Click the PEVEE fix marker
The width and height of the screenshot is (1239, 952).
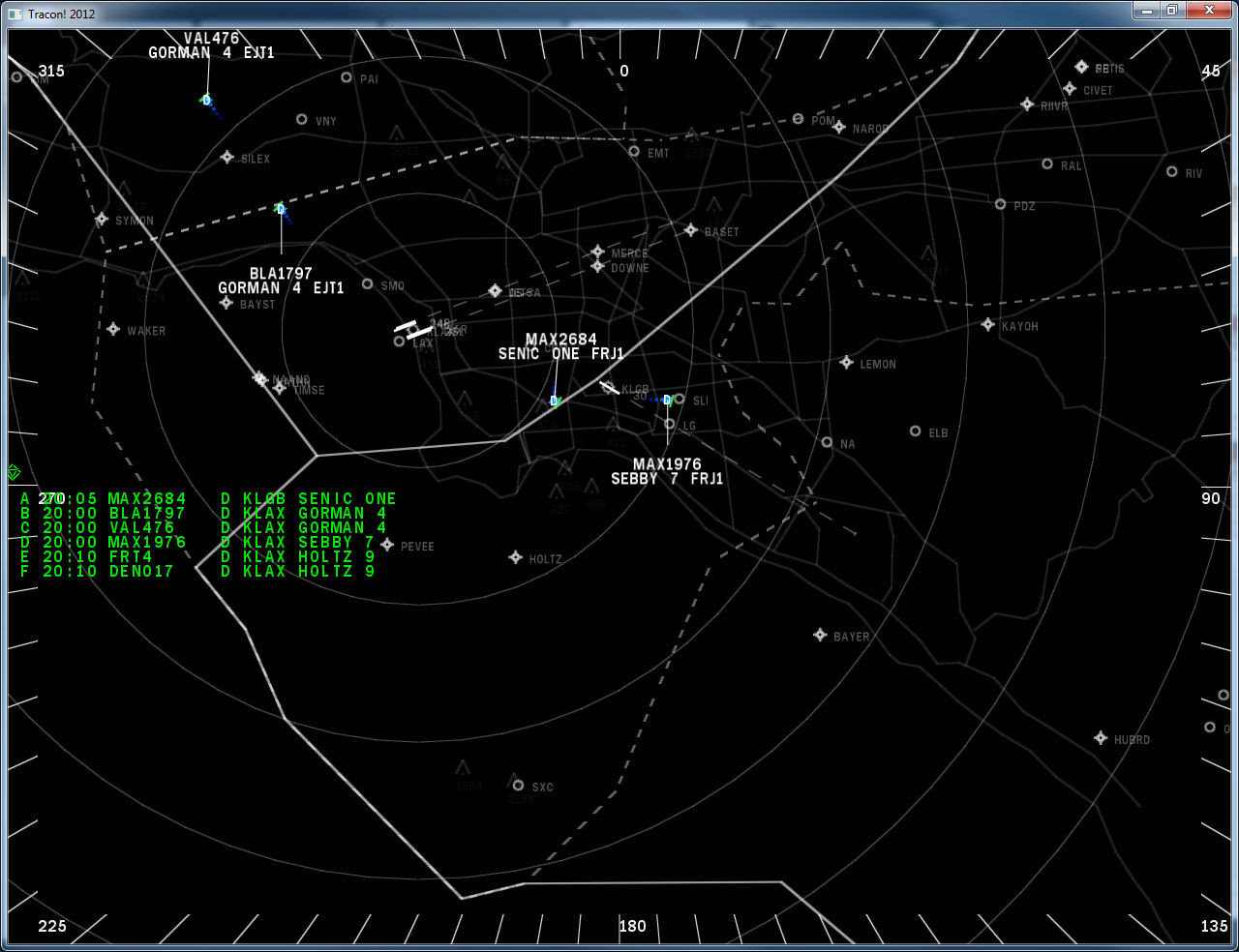(x=387, y=545)
